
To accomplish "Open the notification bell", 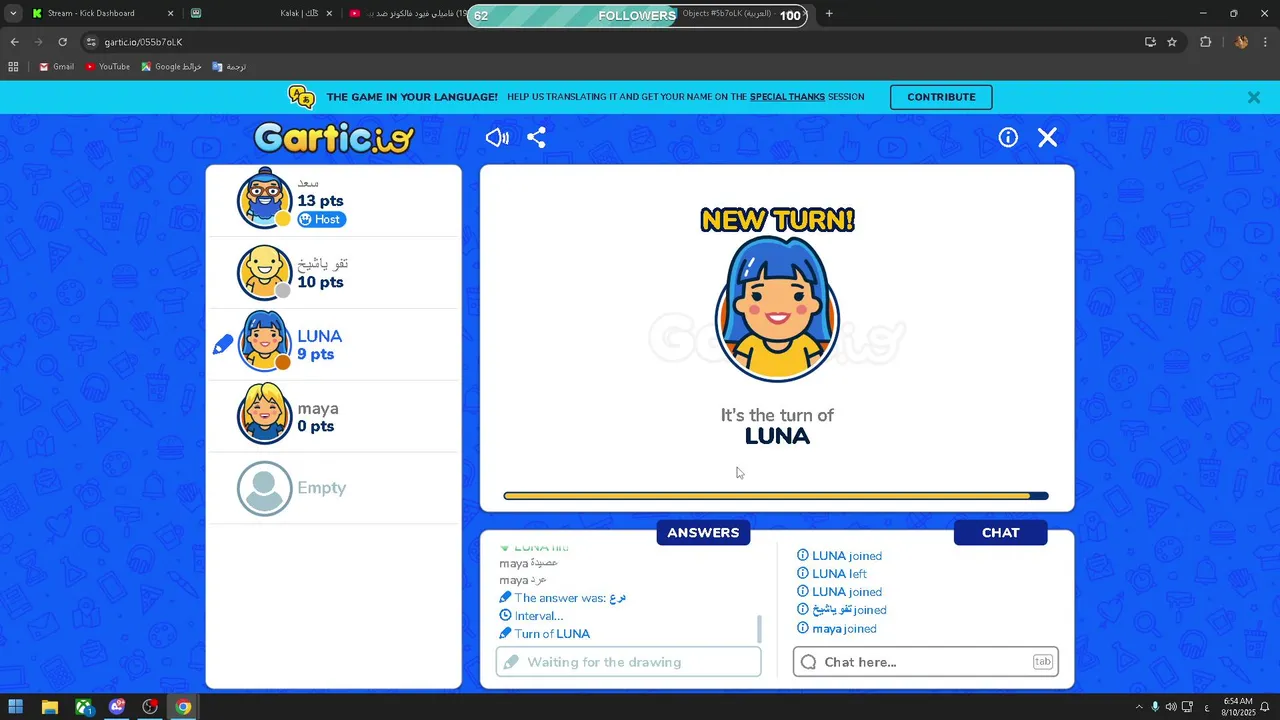I will 1264,707.
